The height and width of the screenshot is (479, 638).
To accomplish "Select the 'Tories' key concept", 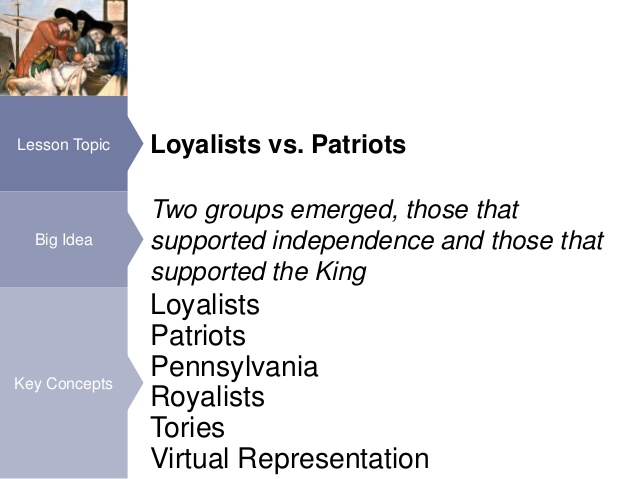I will point(188,429).
